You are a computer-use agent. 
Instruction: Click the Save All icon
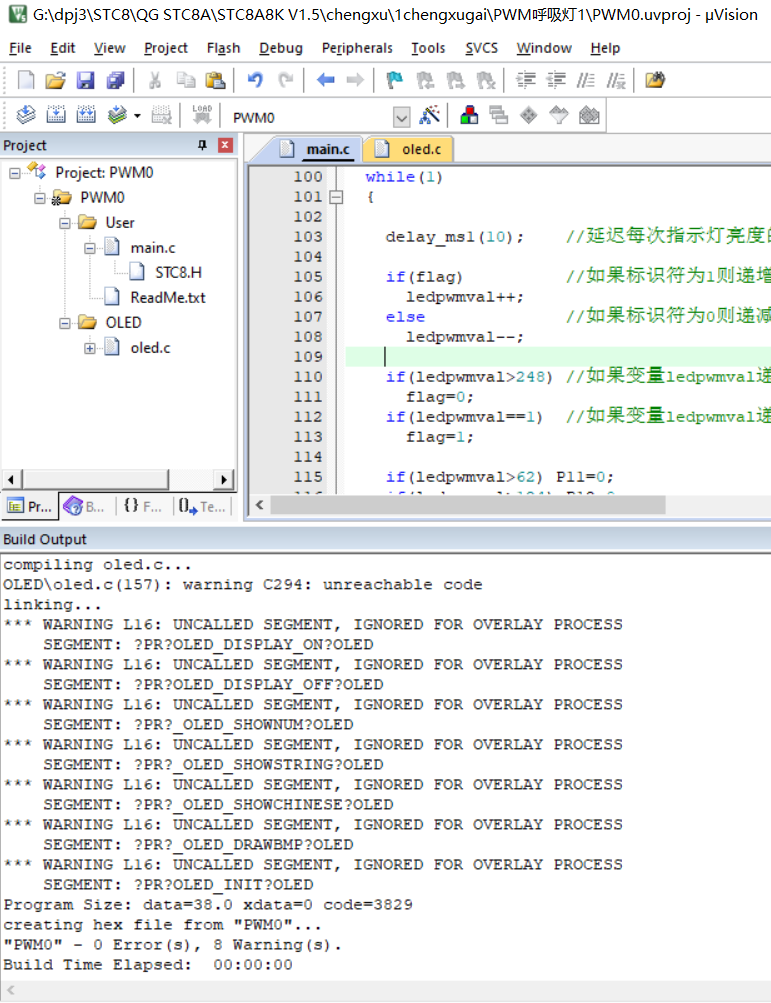coord(116,80)
